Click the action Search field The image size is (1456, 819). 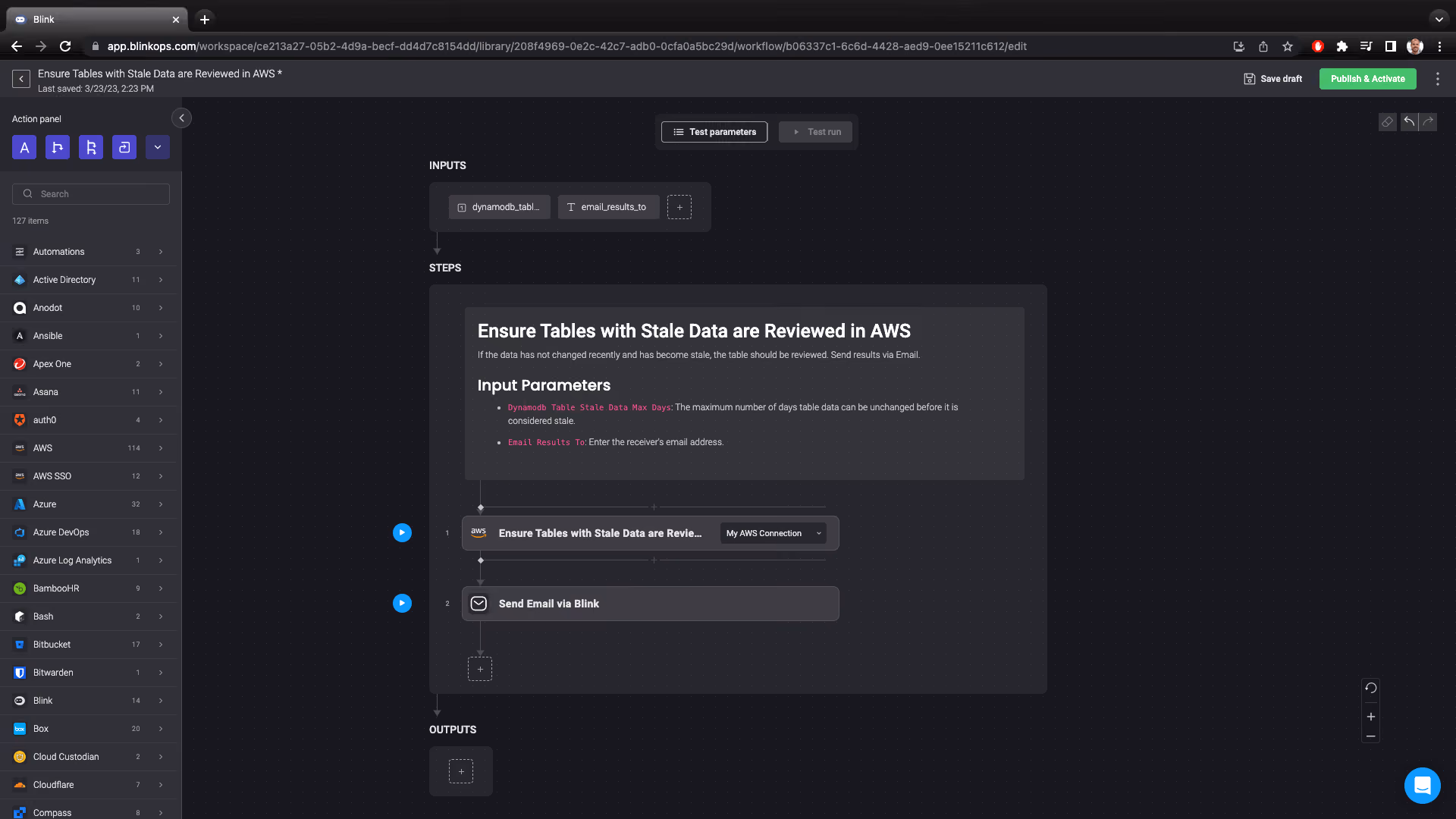click(x=91, y=194)
